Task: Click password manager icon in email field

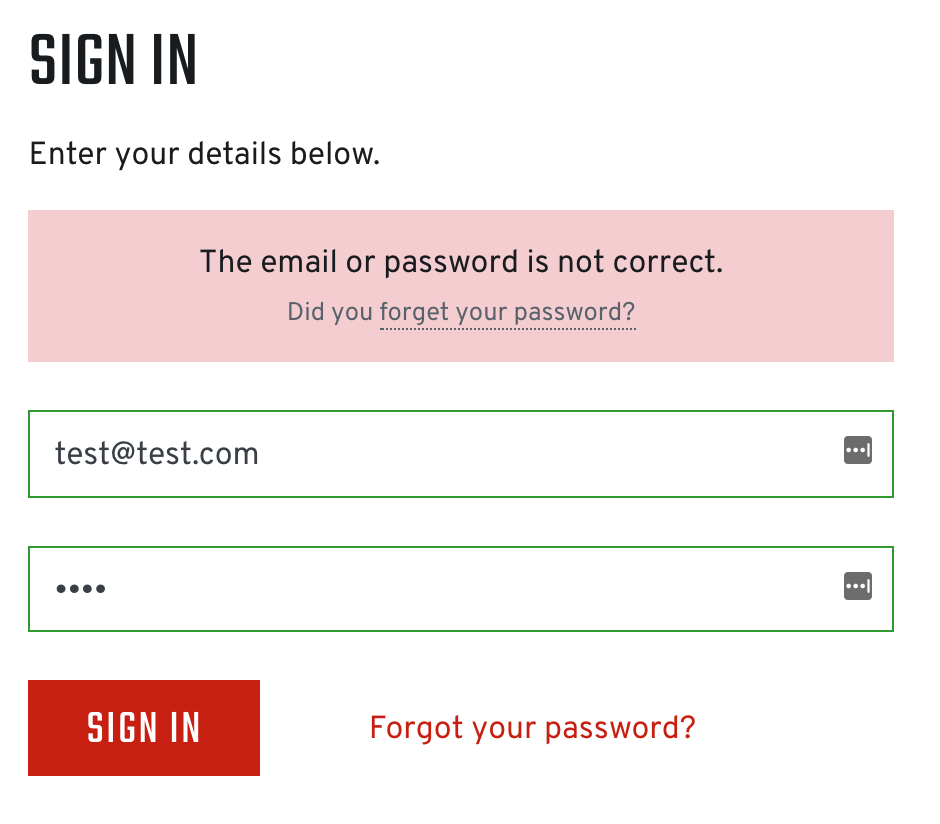Action: tap(857, 451)
